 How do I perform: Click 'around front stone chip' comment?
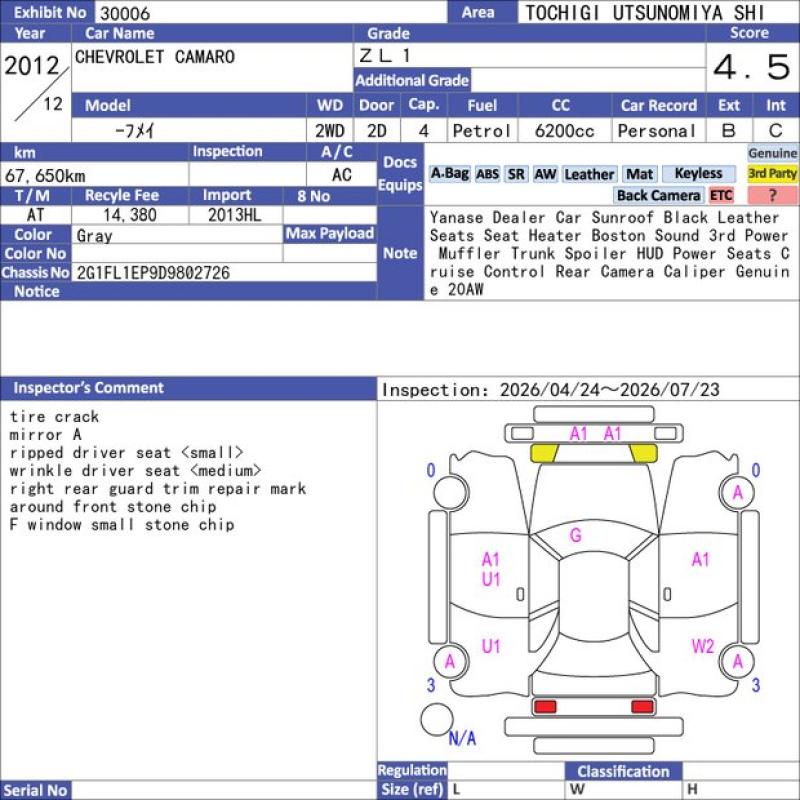click(x=113, y=507)
